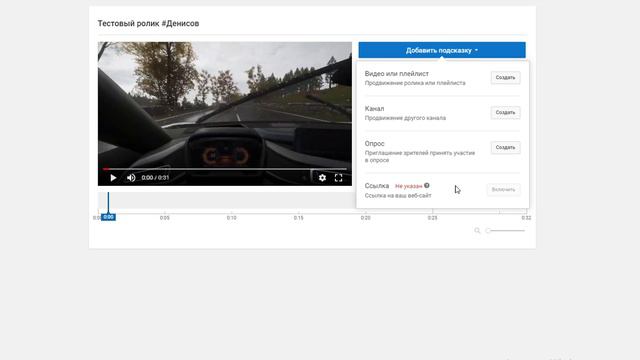
Task: Click the Включить button for Ссылка
Action: pos(503,190)
